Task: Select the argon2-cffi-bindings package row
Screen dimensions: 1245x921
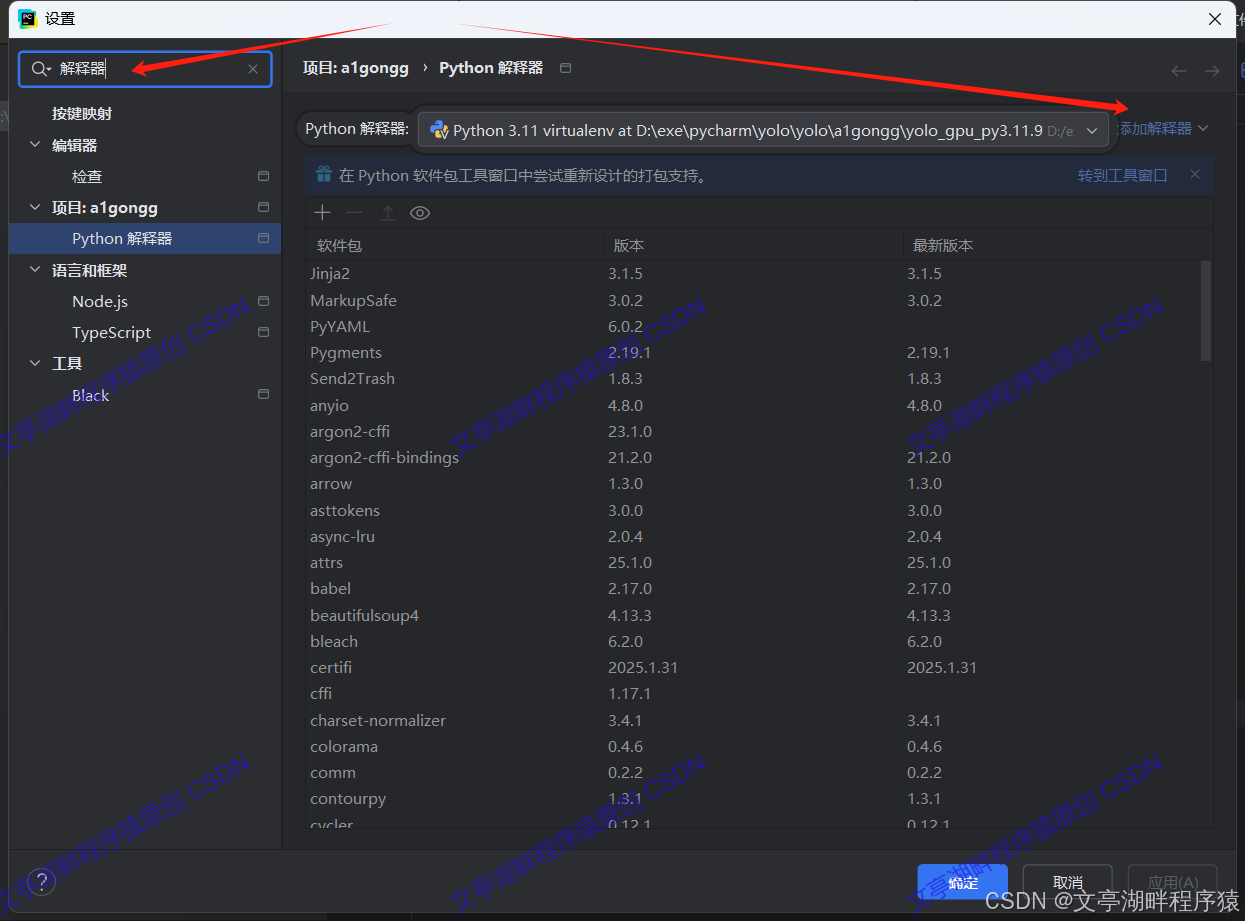Action: 754,457
